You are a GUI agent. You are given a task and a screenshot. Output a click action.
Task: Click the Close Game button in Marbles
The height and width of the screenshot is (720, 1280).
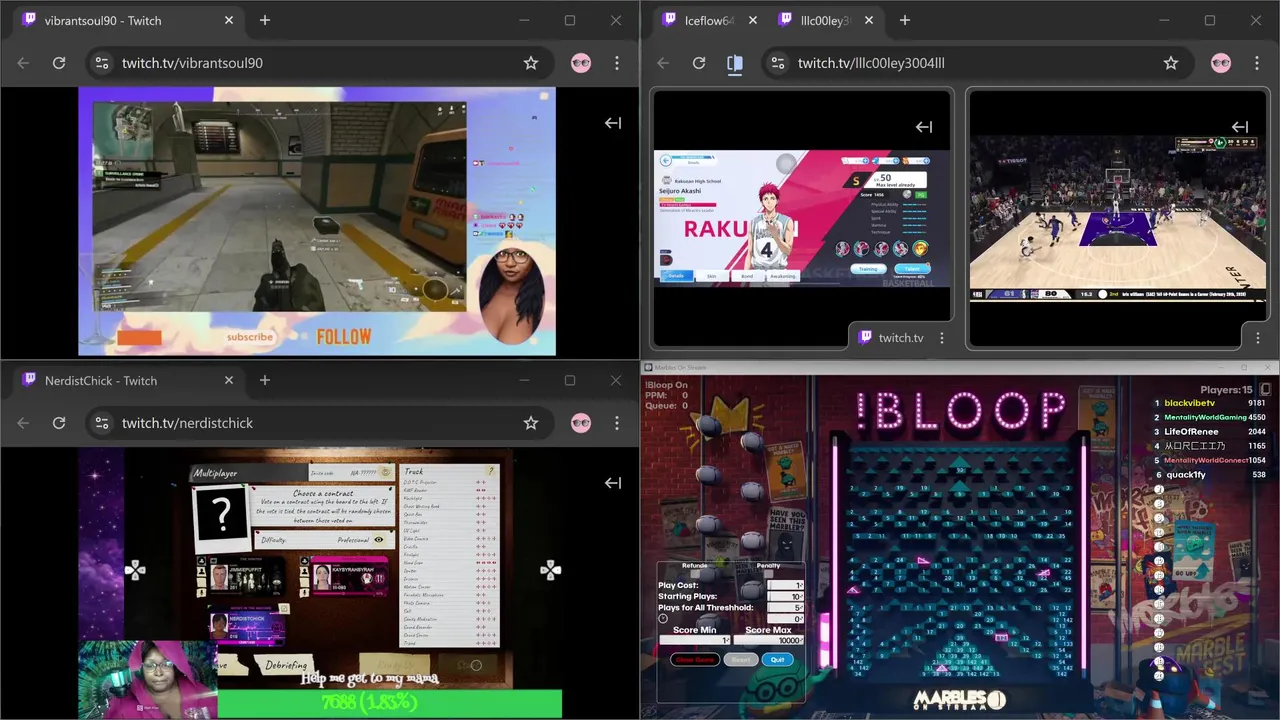click(x=696, y=660)
